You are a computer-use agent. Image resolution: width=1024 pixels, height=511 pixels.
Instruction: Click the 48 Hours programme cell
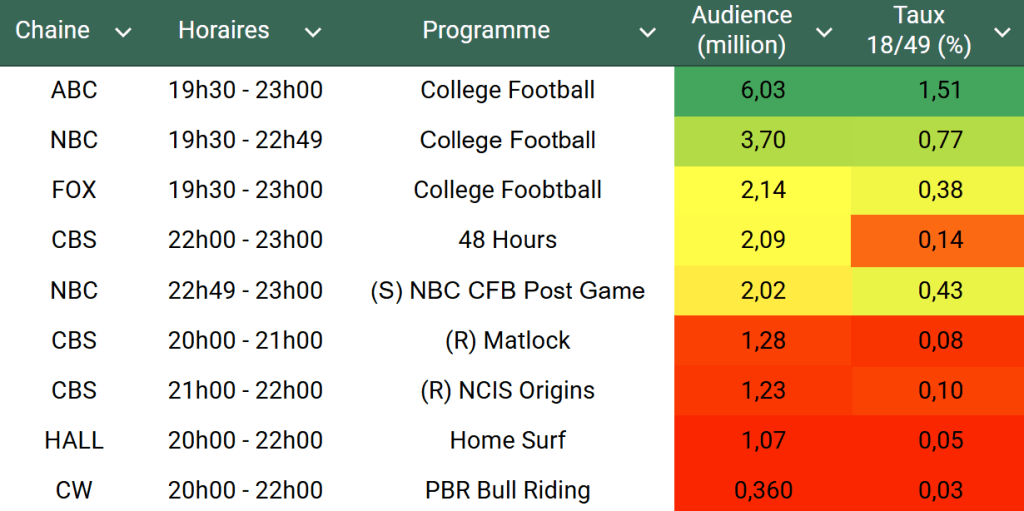pos(507,240)
